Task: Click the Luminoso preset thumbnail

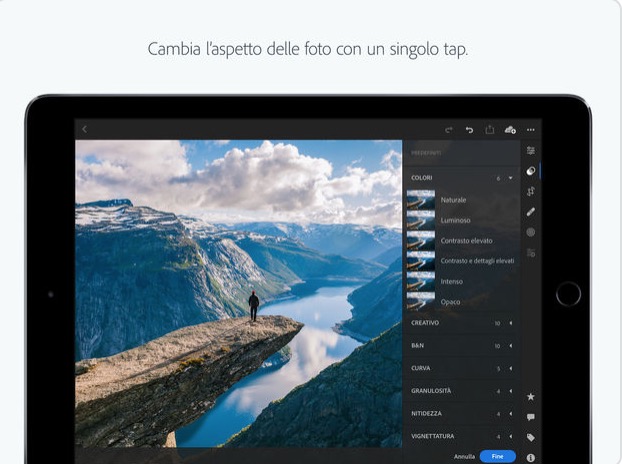Action: pyautogui.click(x=420, y=220)
